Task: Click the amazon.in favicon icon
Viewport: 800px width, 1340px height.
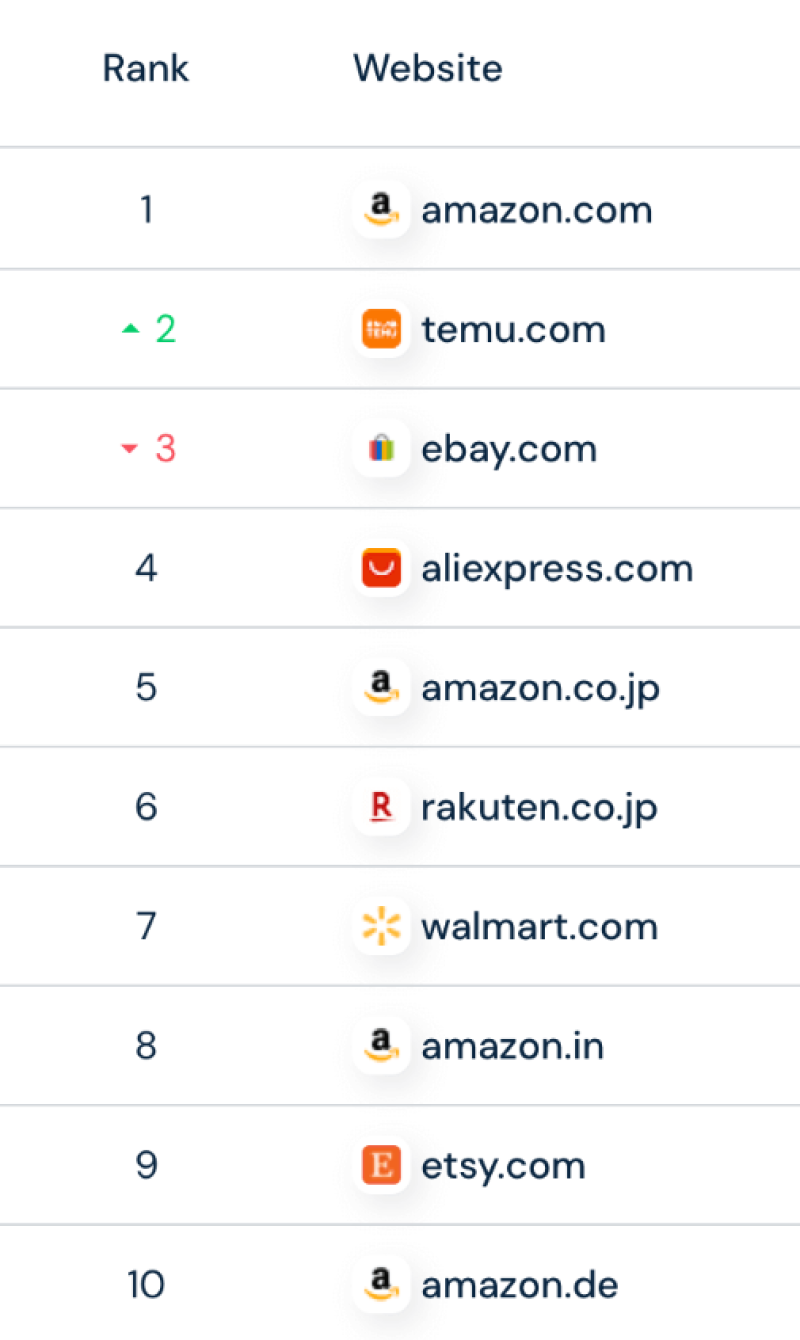Action: [381, 1046]
